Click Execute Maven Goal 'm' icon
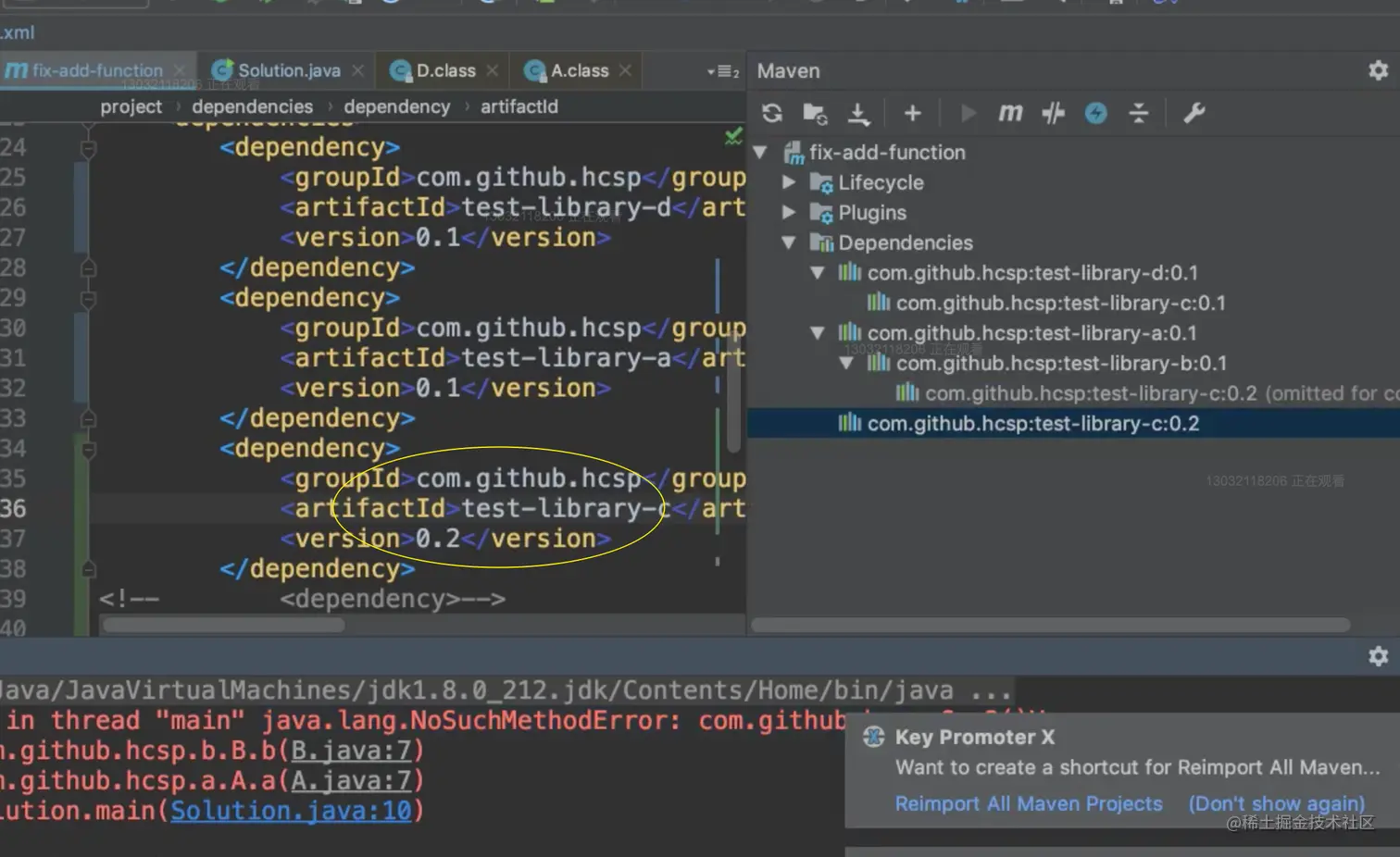Screen dimensions: 1400x857 pos(1010,113)
